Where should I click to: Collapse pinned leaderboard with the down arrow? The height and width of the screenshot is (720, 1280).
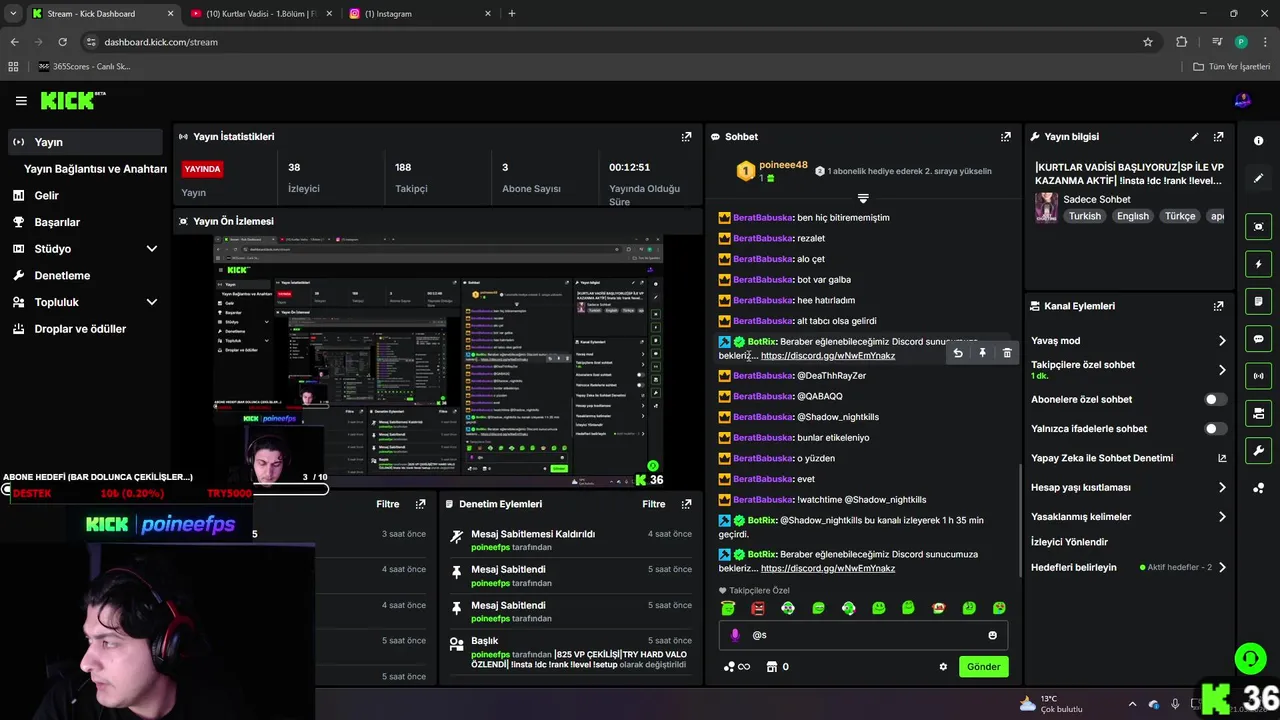coord(863,198)
